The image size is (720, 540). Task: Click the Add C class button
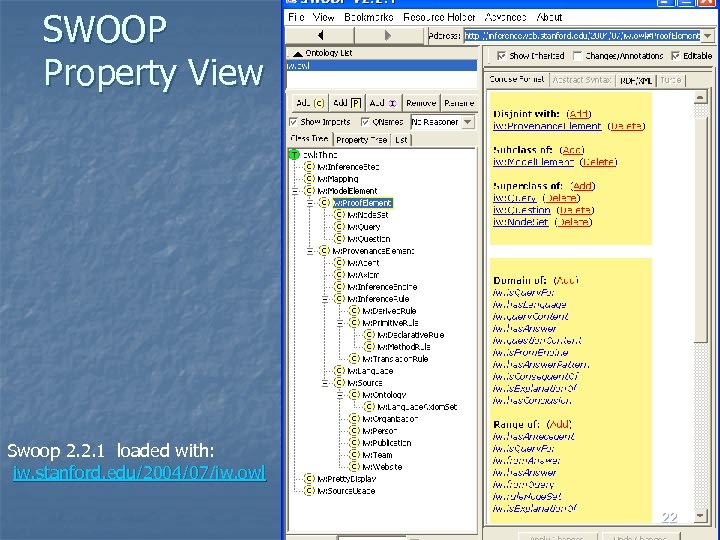[x=310, y=103]
